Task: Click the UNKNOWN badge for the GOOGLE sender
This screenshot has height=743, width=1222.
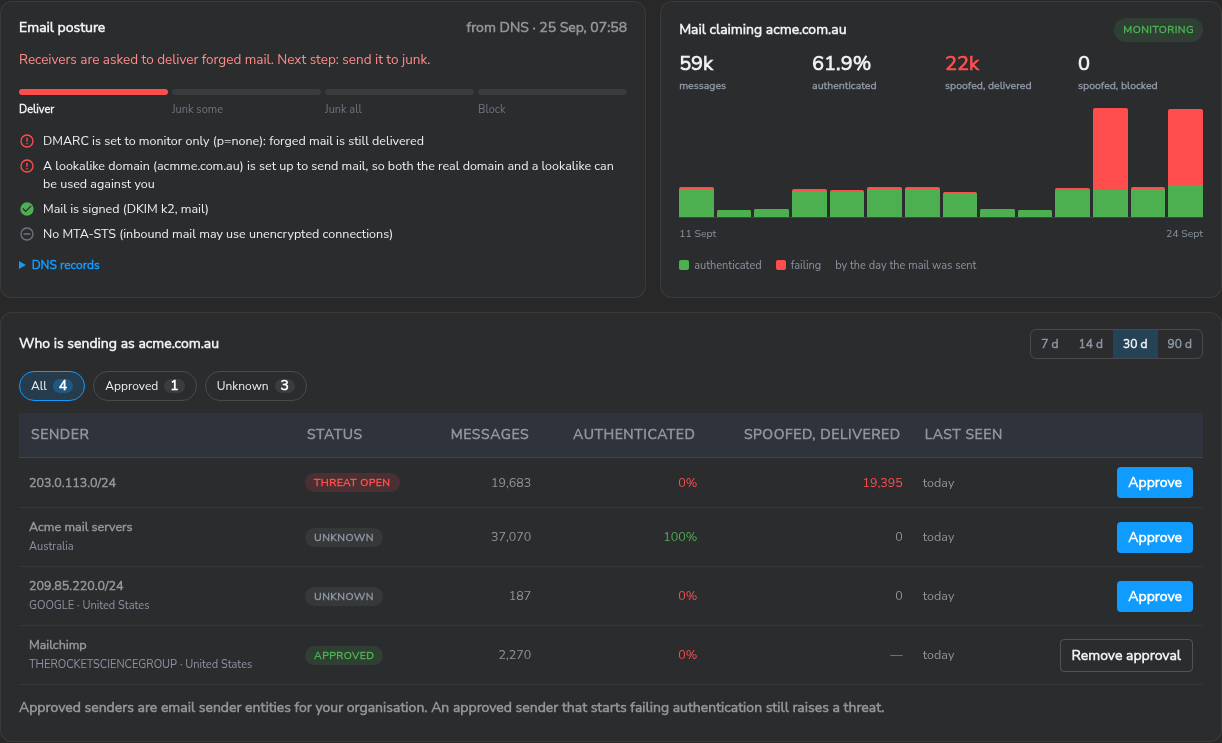Action: tap(343, 597)
